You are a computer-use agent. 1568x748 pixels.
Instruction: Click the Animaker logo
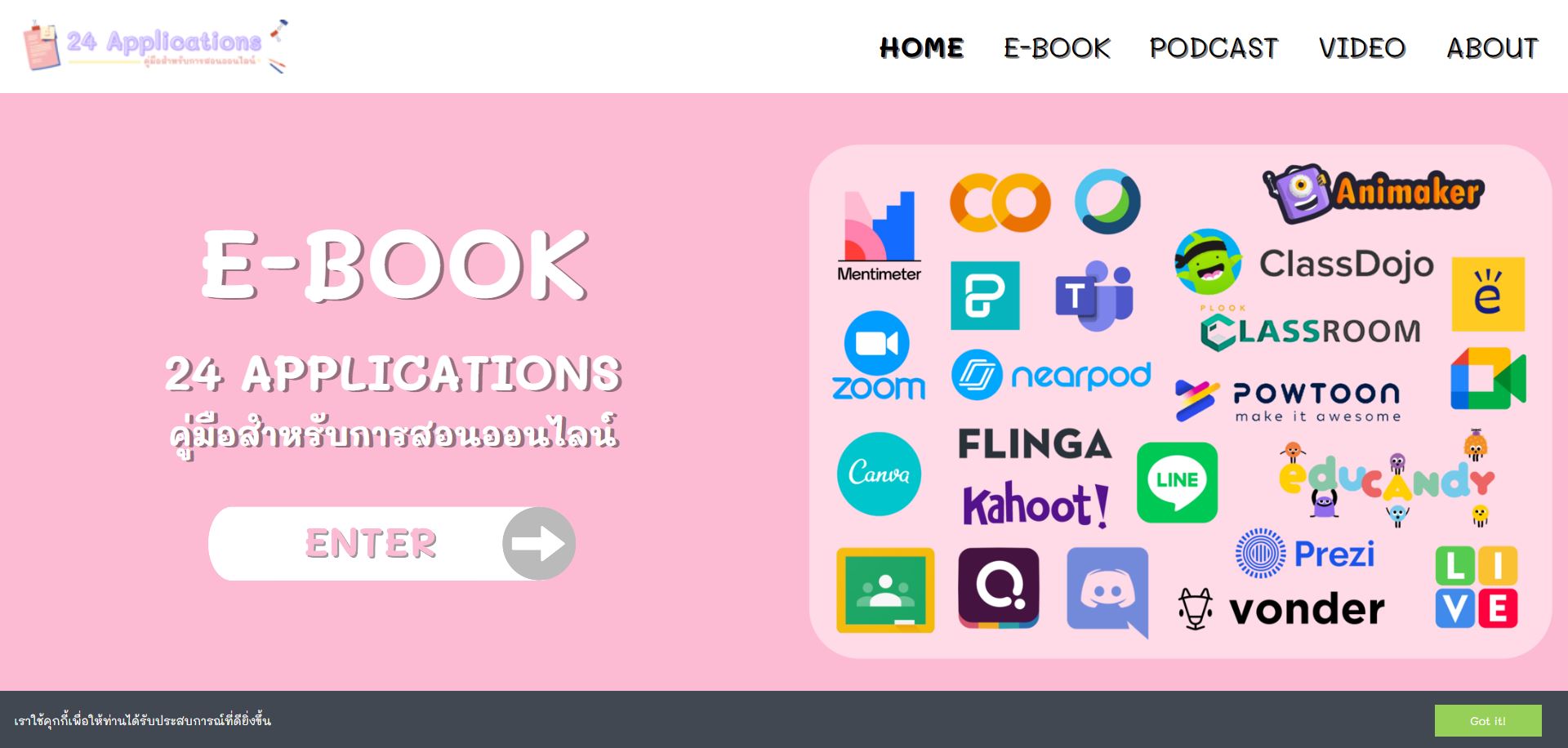coord(1373,194)
